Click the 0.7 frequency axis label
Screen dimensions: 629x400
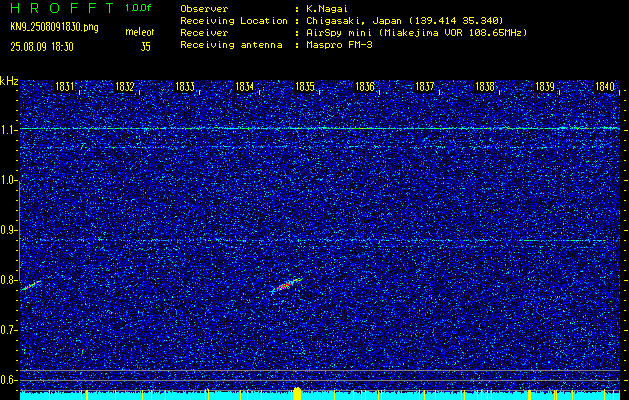click(8, 330)
